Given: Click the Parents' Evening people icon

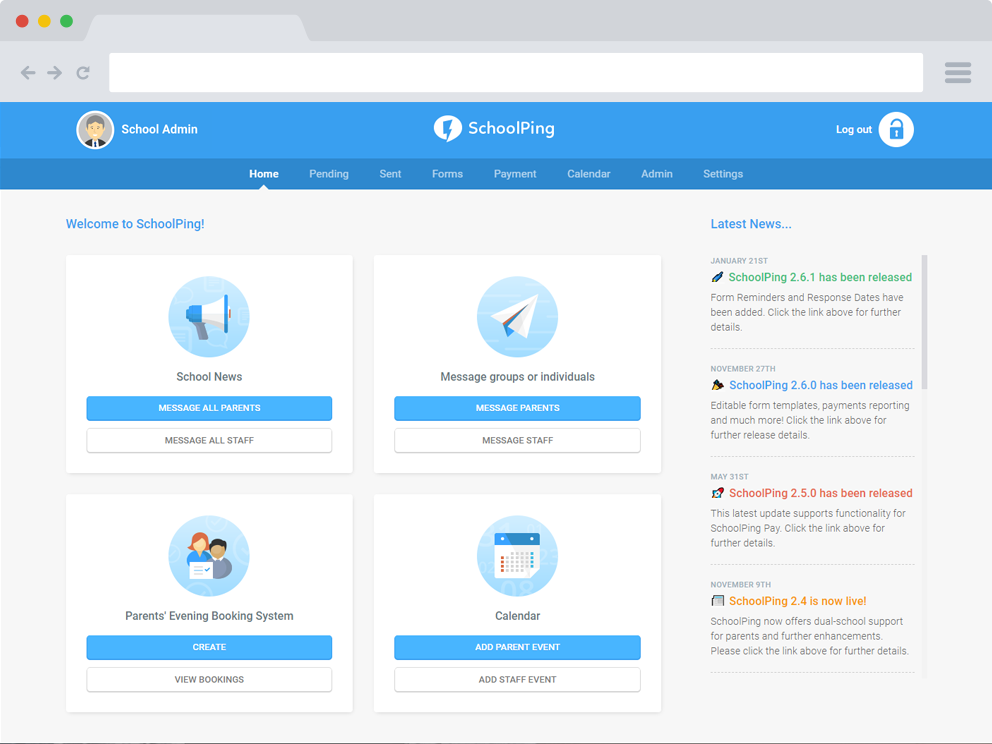Looking at the screenshot, I should click(x=209, y=555).
